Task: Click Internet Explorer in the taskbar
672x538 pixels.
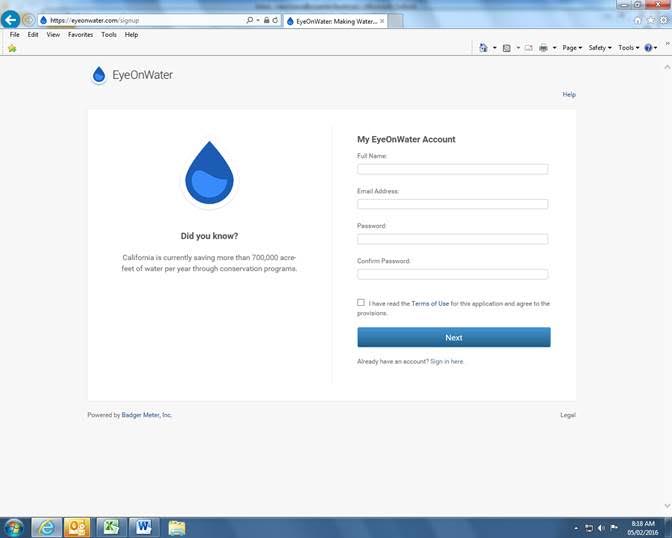Action: (46, 528)
